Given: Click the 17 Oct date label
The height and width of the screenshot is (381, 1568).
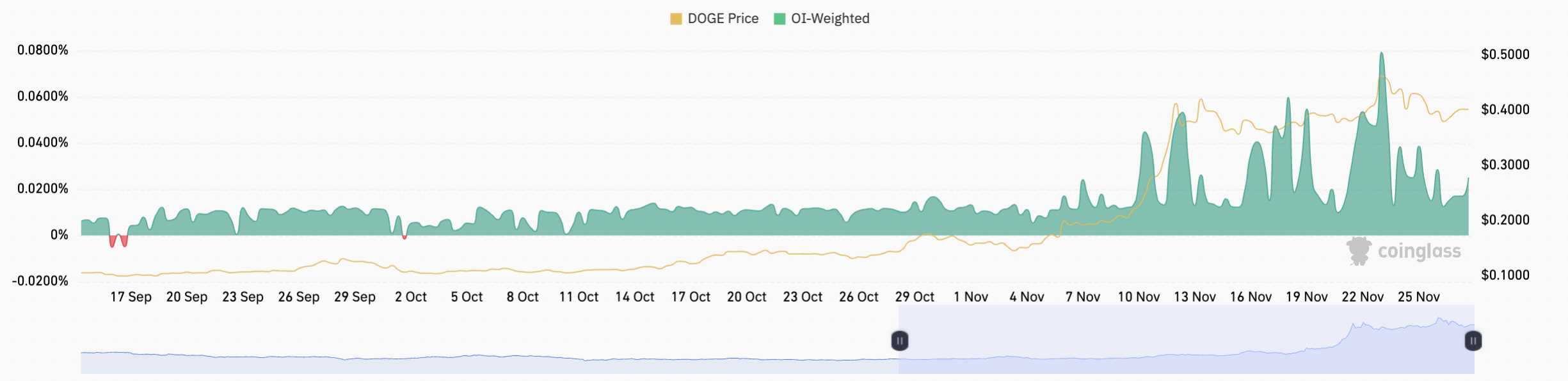Looking at the screenshot, I should click(691, 297).
